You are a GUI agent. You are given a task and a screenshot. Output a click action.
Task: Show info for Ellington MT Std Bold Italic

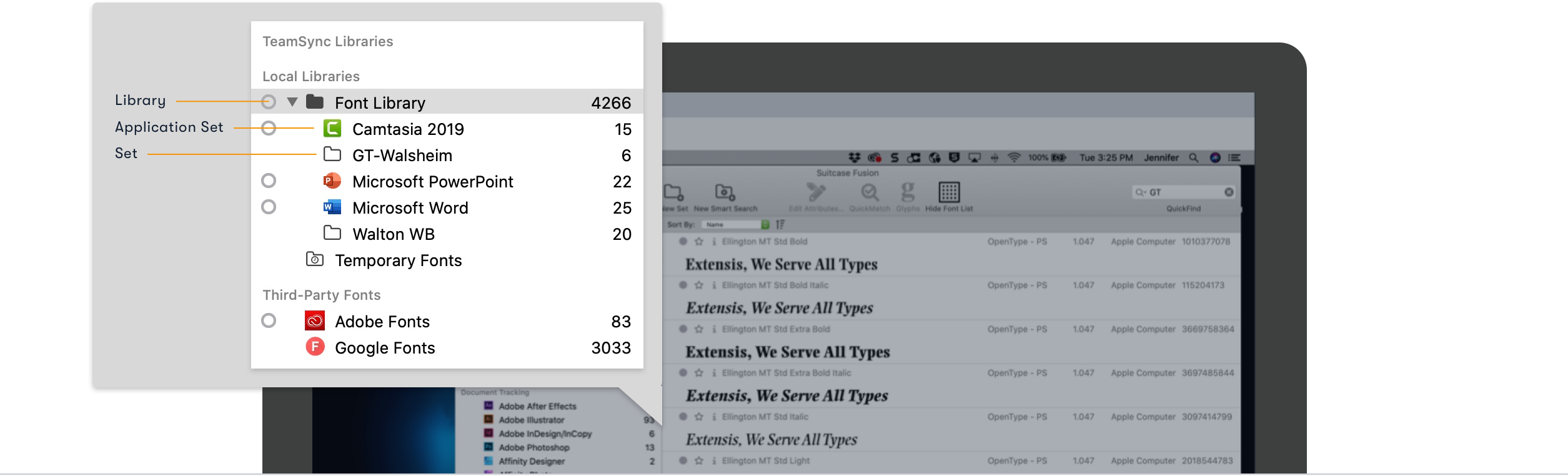point(714,285)
